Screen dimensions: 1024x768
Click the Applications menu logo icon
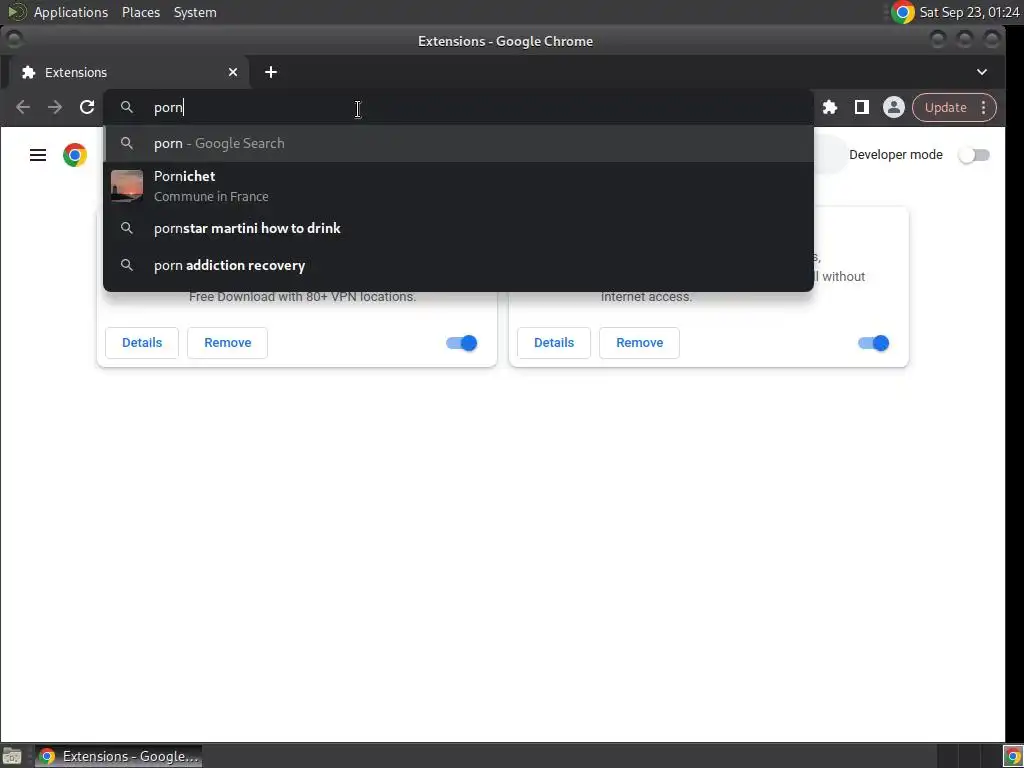[x=16, y=12]
